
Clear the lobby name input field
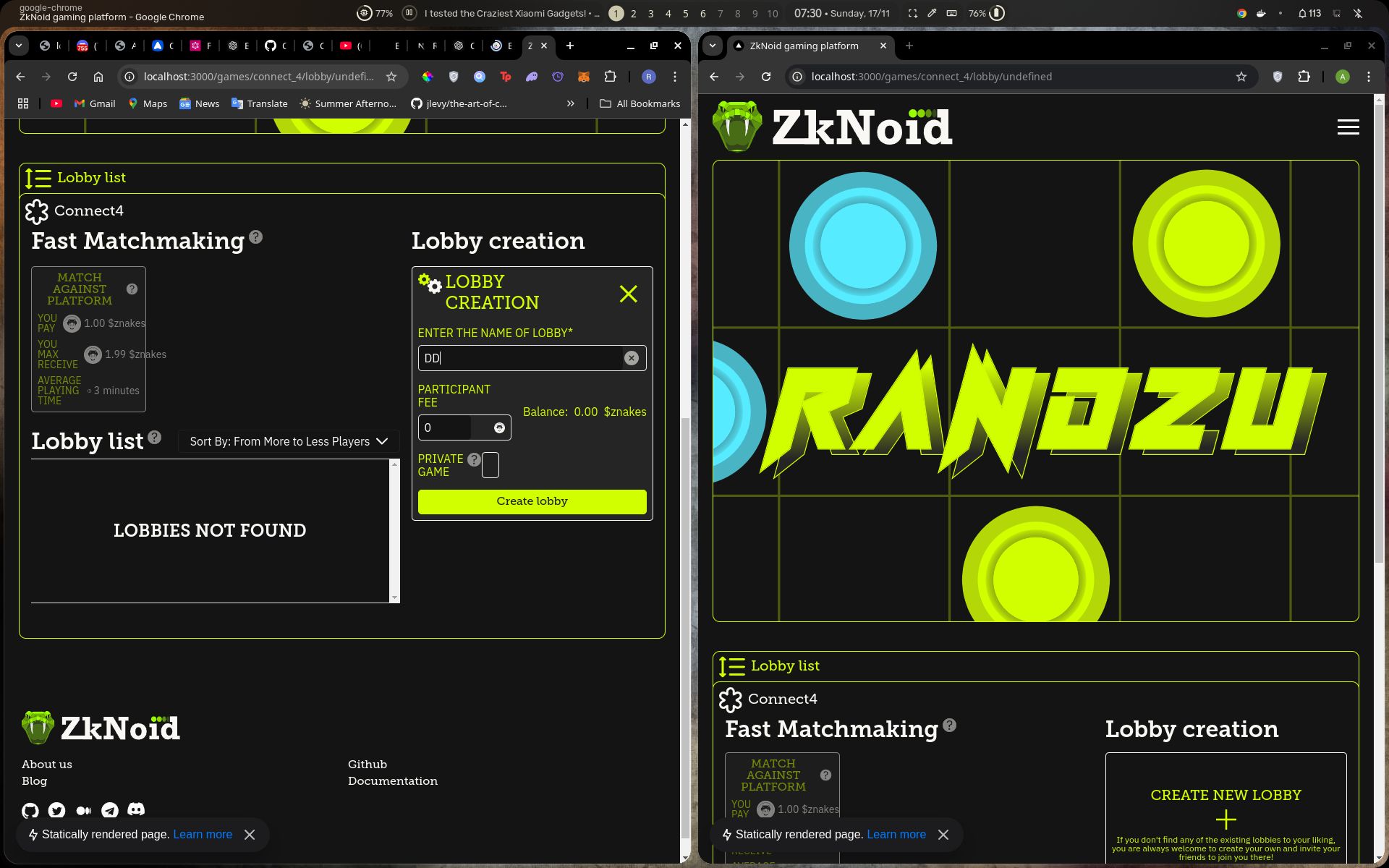tap(632, 358)
